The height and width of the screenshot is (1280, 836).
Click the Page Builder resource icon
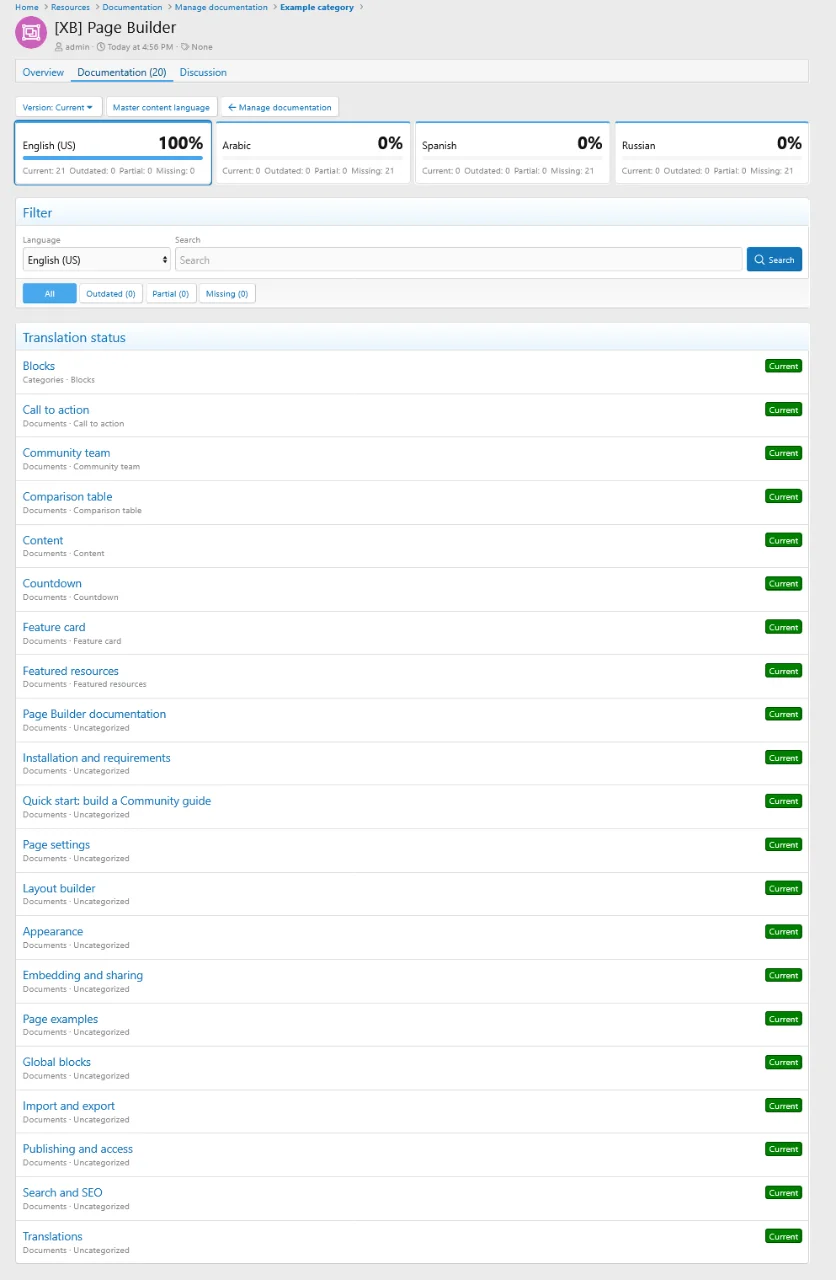(31, 33)
